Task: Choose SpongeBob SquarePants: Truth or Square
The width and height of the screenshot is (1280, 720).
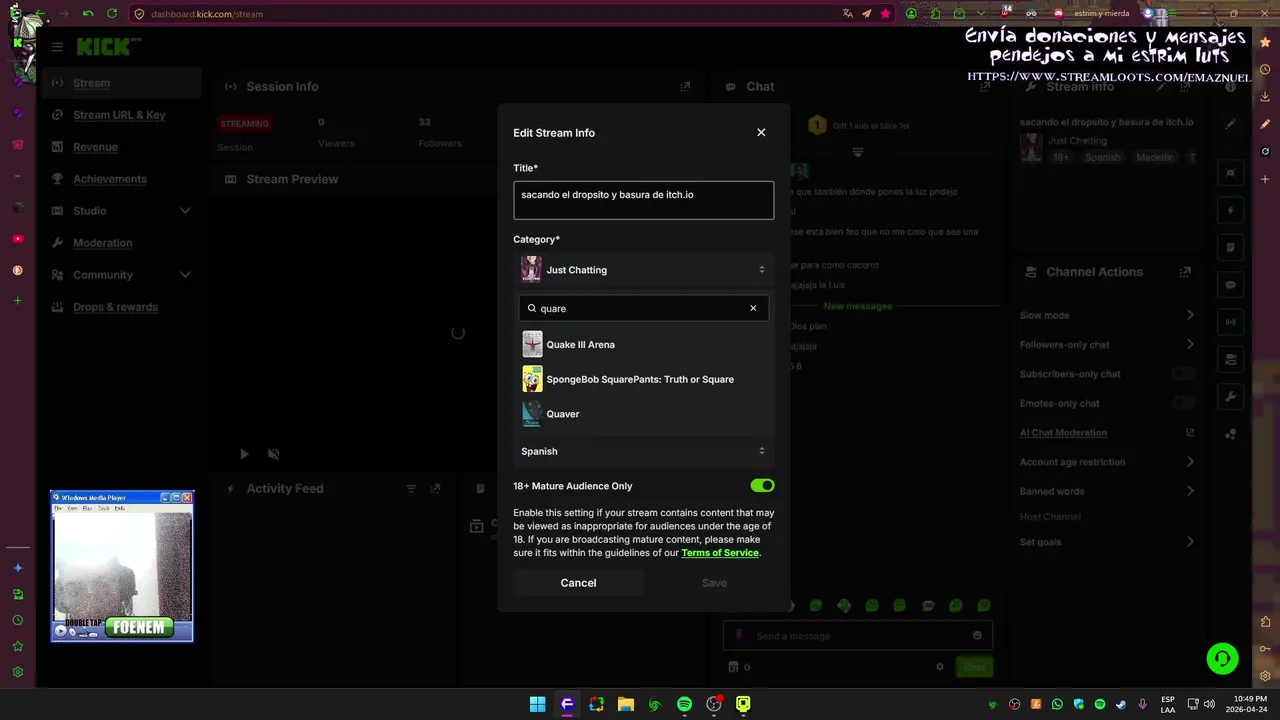Action: pyautogui.click(x=643, y=379)
